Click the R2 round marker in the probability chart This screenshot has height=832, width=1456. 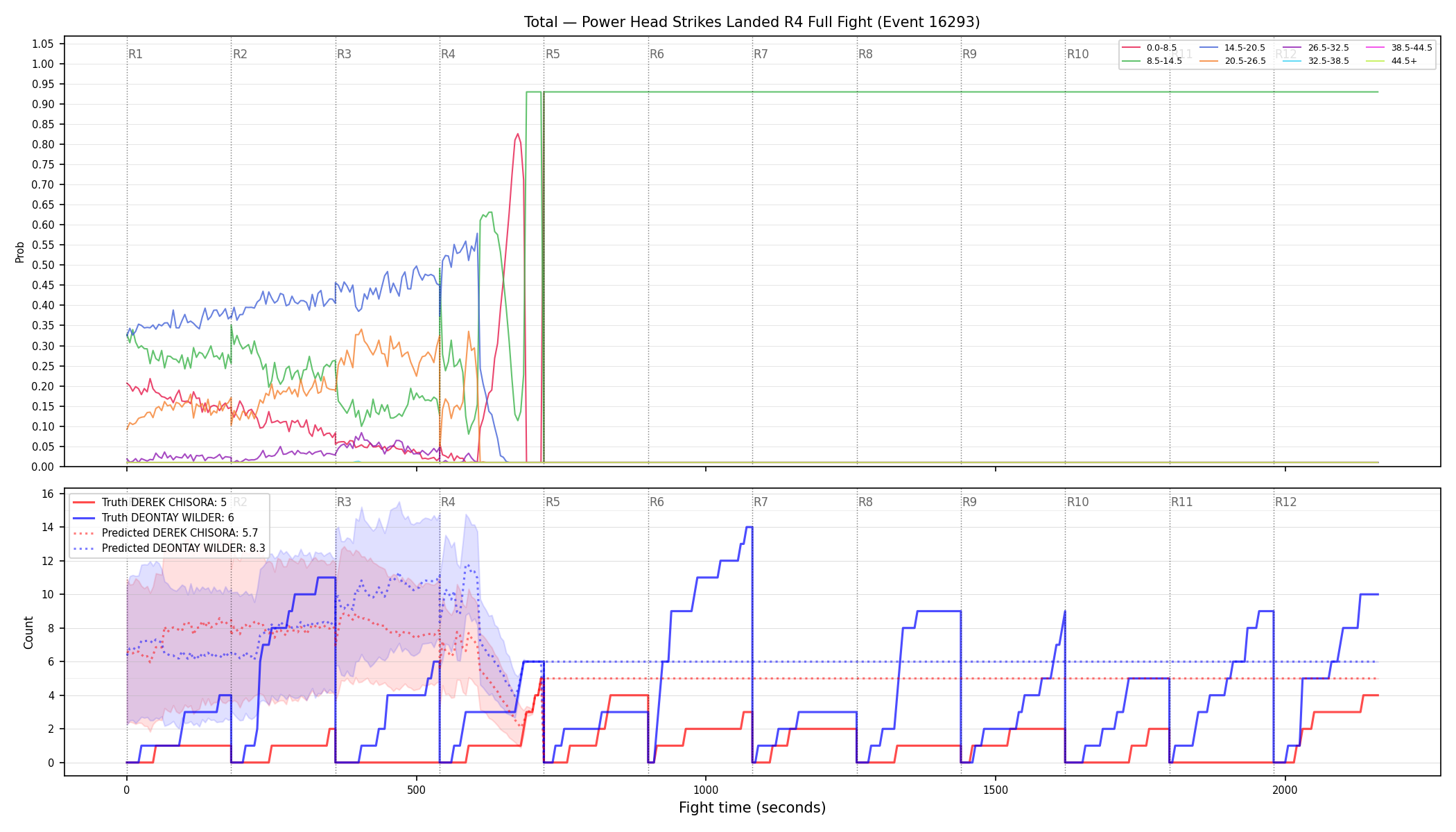240,54
